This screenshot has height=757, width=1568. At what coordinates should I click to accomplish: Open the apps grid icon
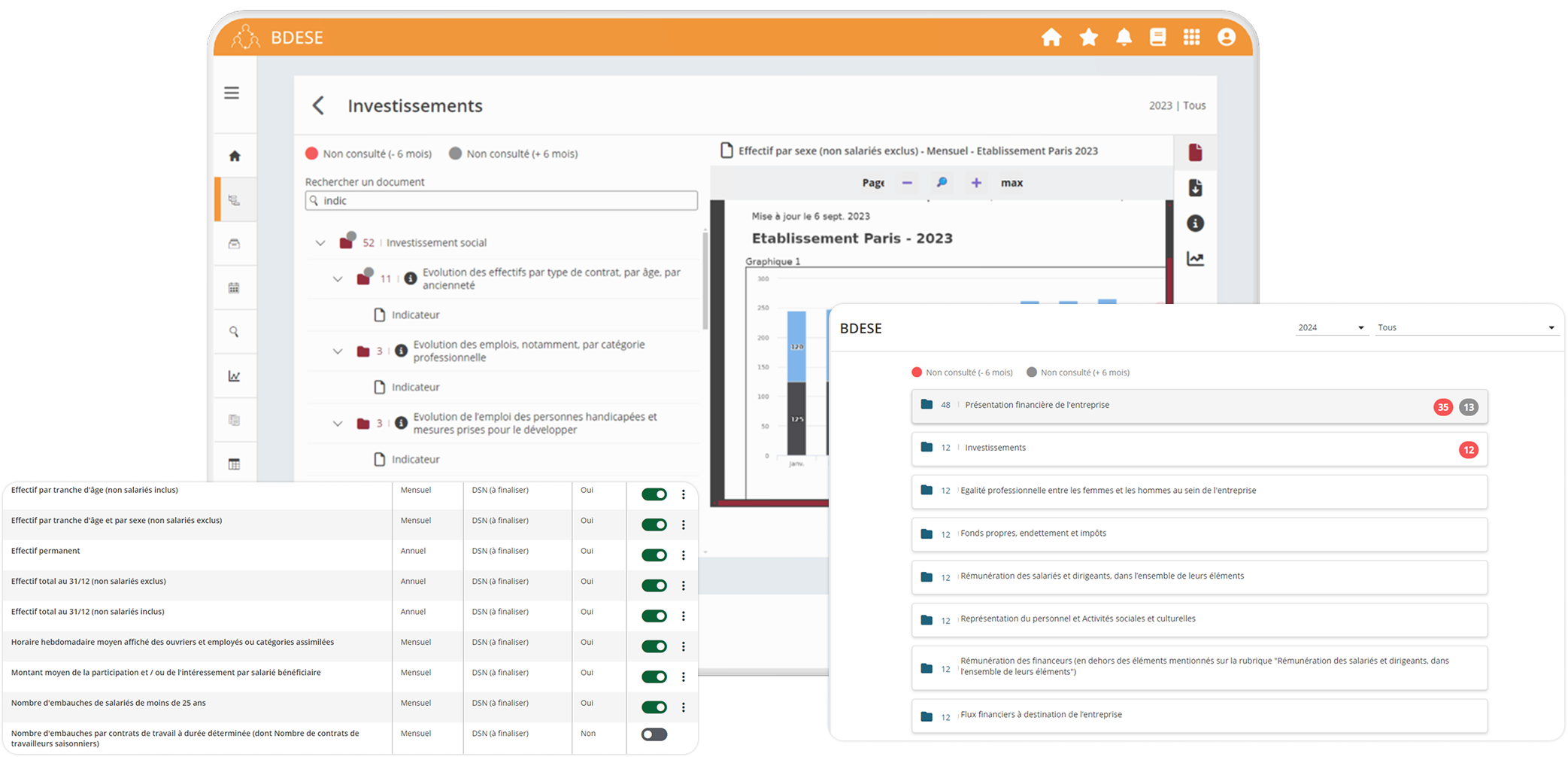pos(1191,38)
